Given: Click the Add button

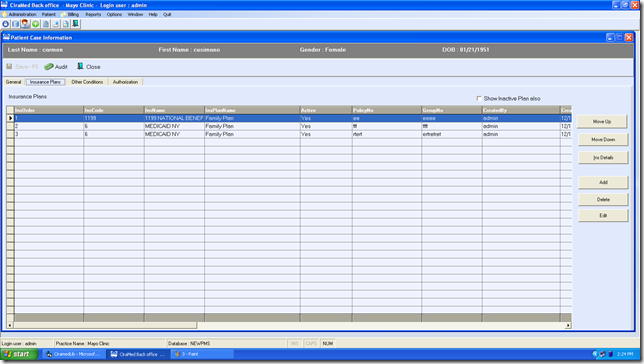Looking at the screenshot, I should click(x=603, y=182).
